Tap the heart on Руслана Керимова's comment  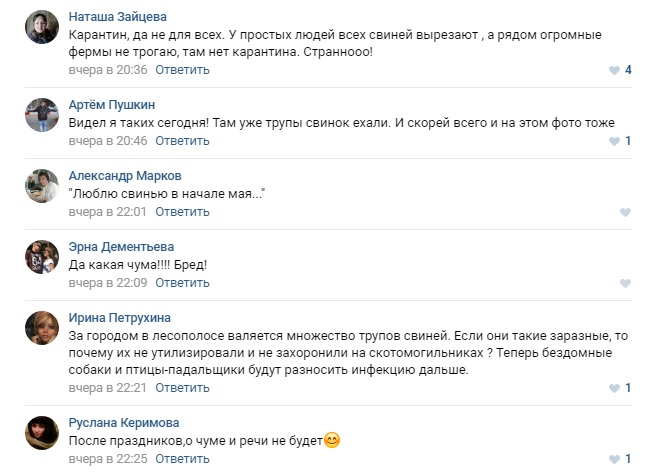pos(614,459)
